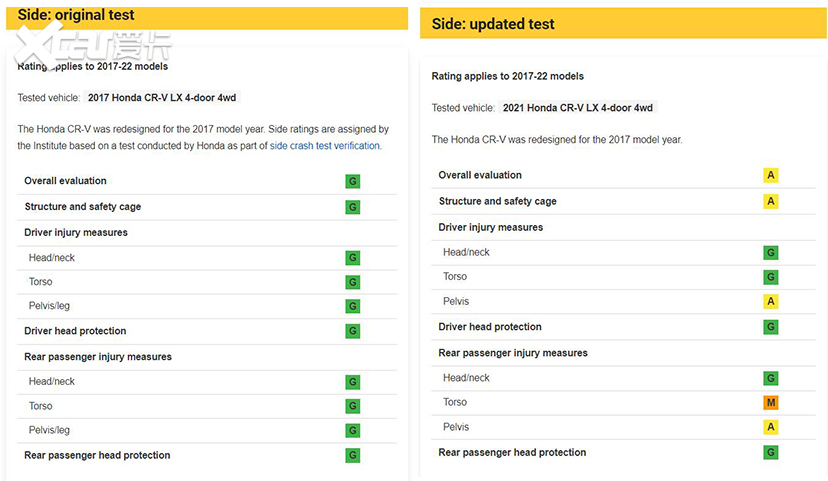Image resolution: width=828 pixels, height=481 pixels.
Task: Click driver Torso G rating in updated test
Action: (771, 277)
